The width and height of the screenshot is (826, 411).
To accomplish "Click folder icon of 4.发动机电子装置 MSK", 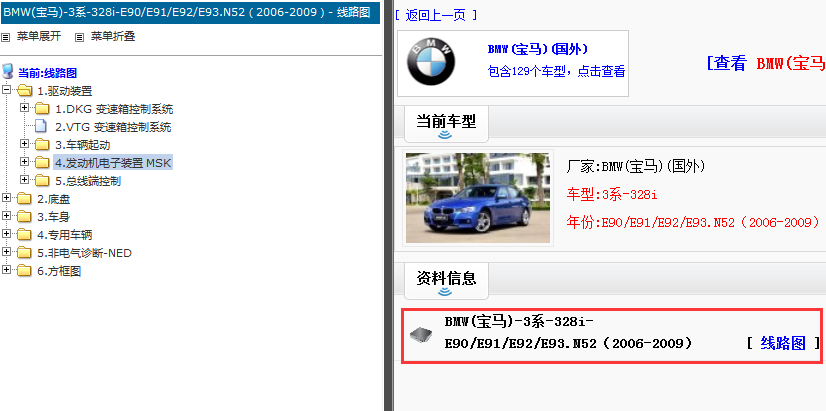I will click(x=42, y=163).
